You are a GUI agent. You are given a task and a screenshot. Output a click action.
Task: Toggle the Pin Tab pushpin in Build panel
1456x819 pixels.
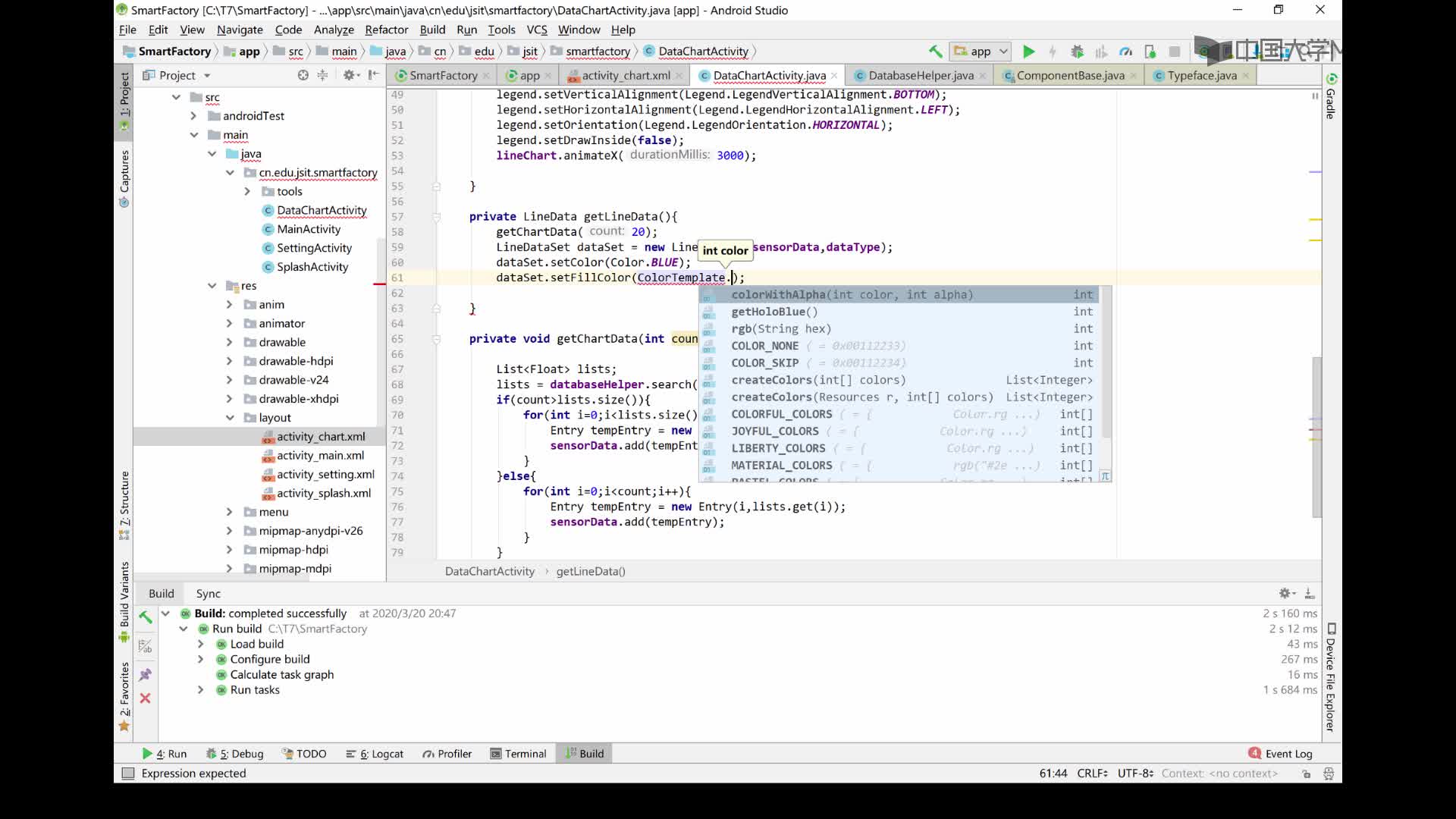[145, 674]
